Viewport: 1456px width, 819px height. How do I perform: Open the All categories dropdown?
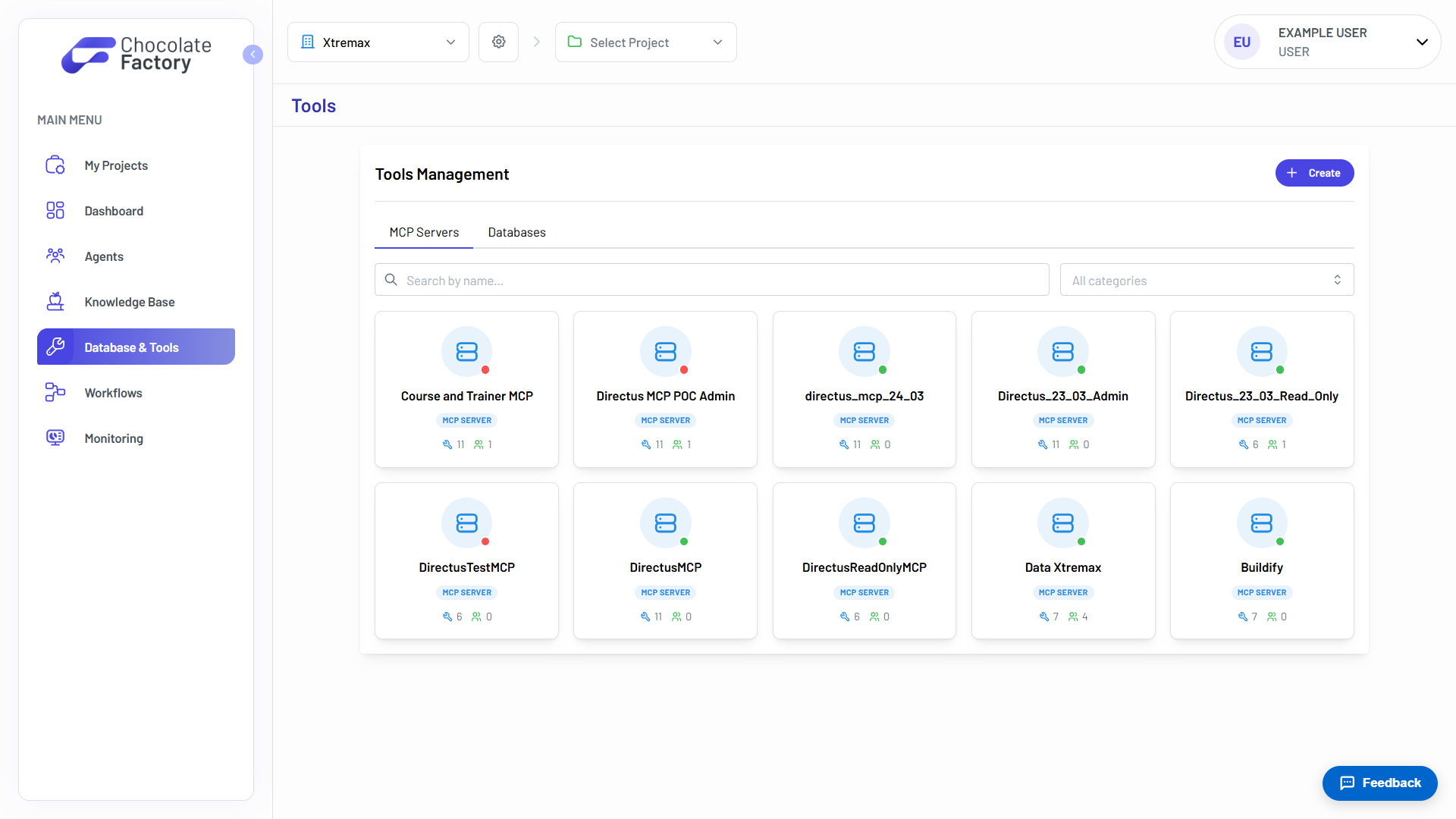point(1207,280)
